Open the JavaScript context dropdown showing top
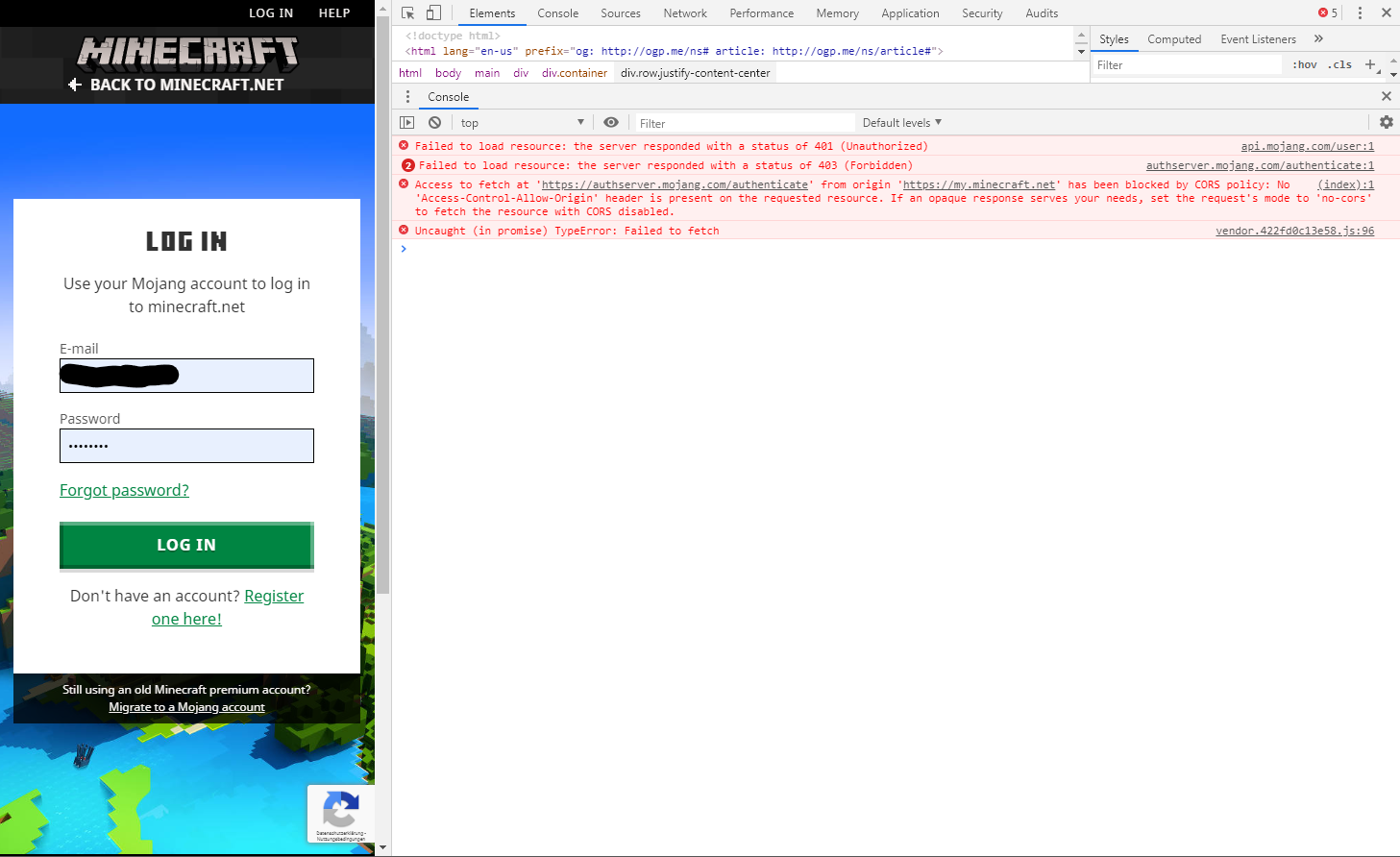This screenshot has height=857, width=1400. tap(522, 123)
